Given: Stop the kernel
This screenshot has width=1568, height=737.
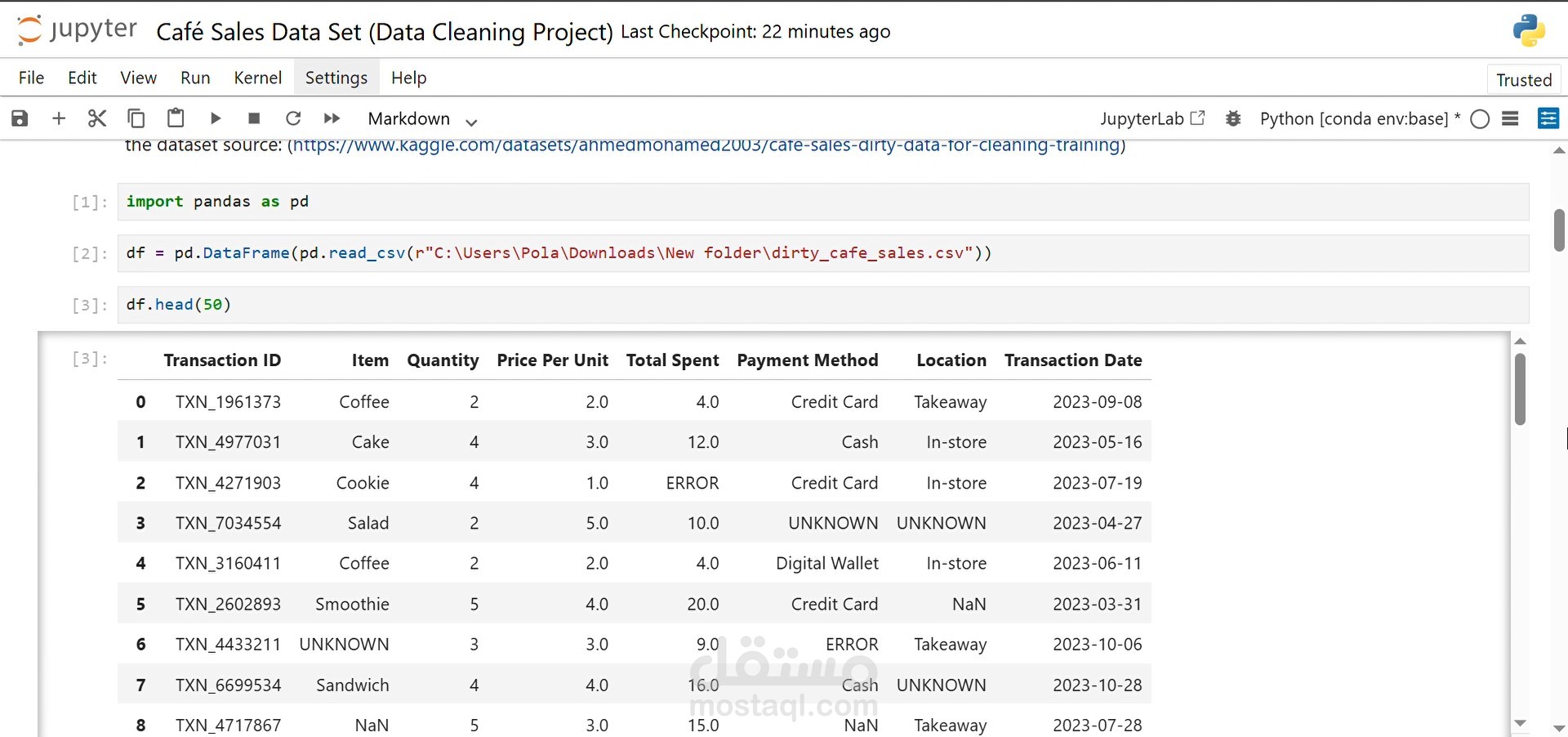Looking at the screenshot, I should (254, 118).
